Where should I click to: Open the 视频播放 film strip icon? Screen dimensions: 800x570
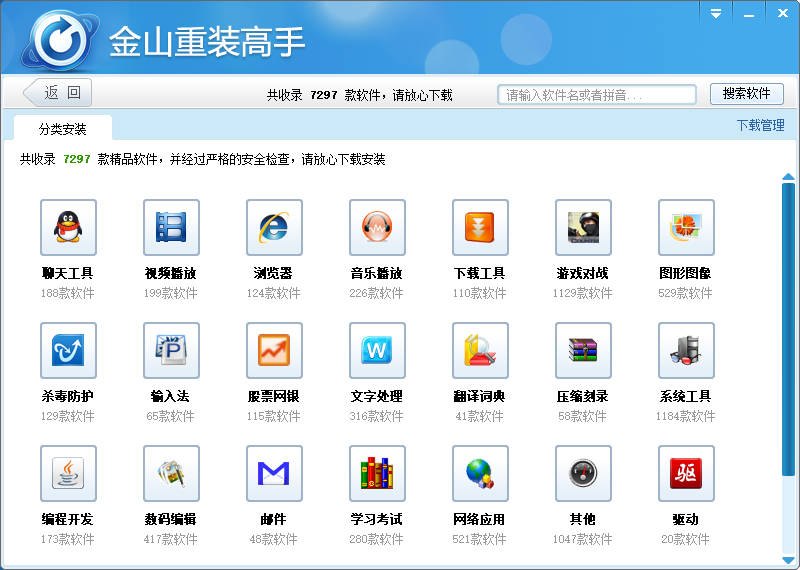coord(171,228)
